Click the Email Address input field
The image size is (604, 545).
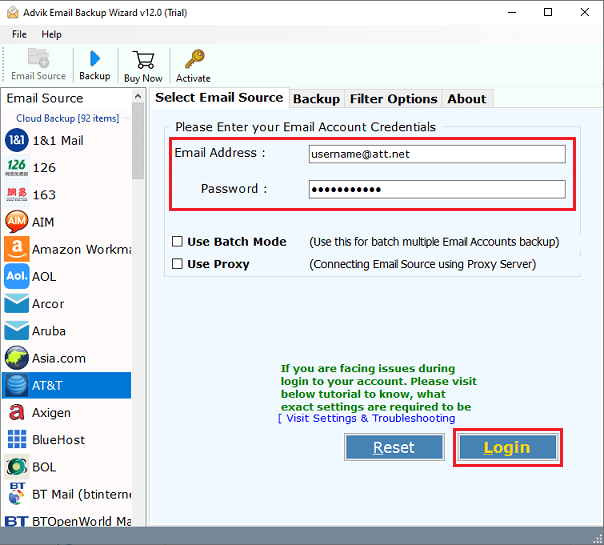point(437,154)
